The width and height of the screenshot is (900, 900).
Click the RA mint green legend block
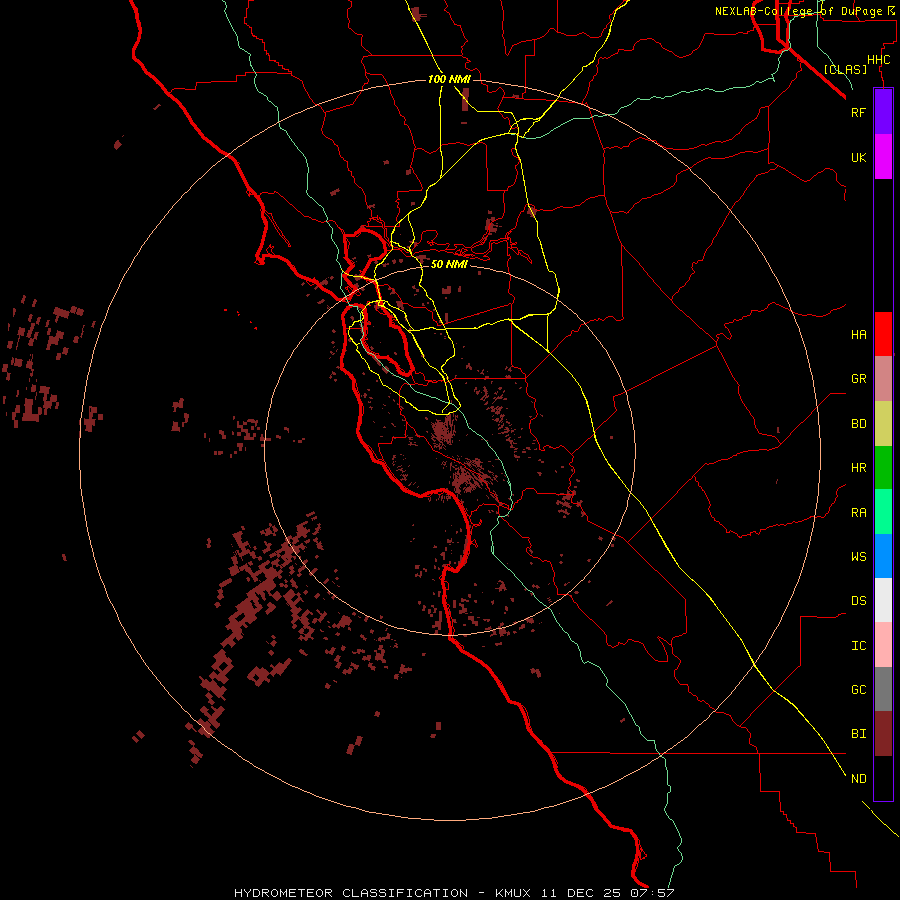tap(883, 512)
